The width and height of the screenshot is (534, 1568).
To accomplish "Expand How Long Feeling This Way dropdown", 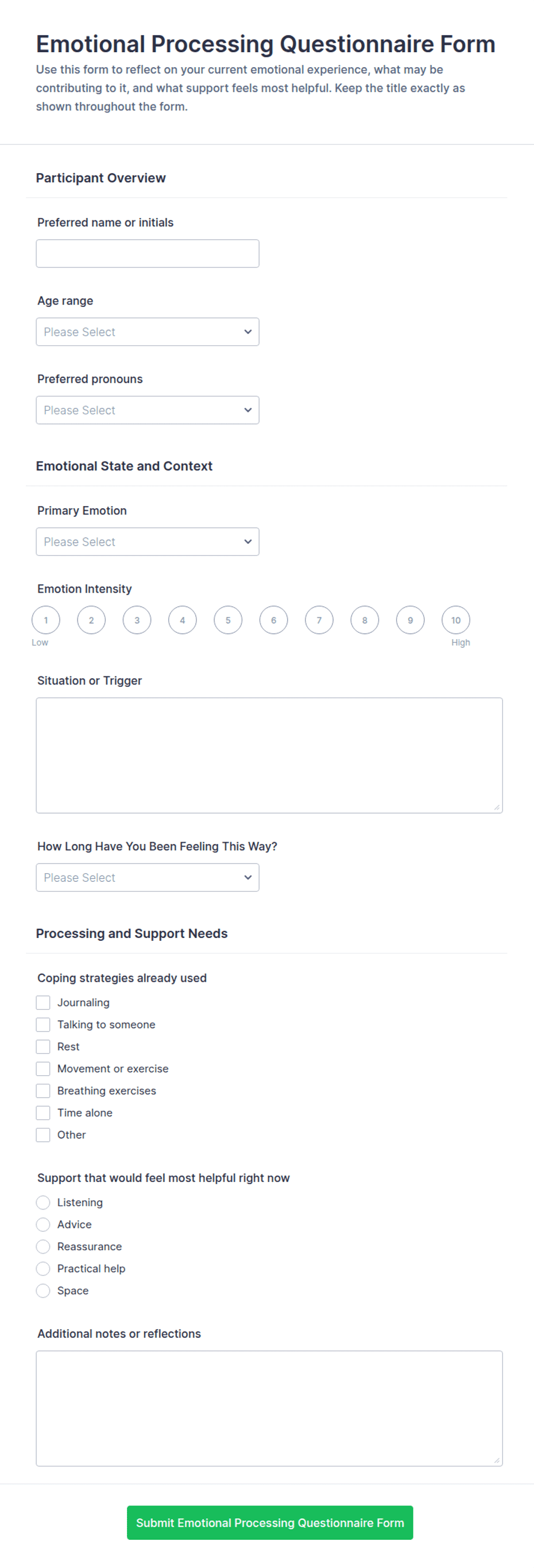I will pyautogui.click(x=148, y=877).
